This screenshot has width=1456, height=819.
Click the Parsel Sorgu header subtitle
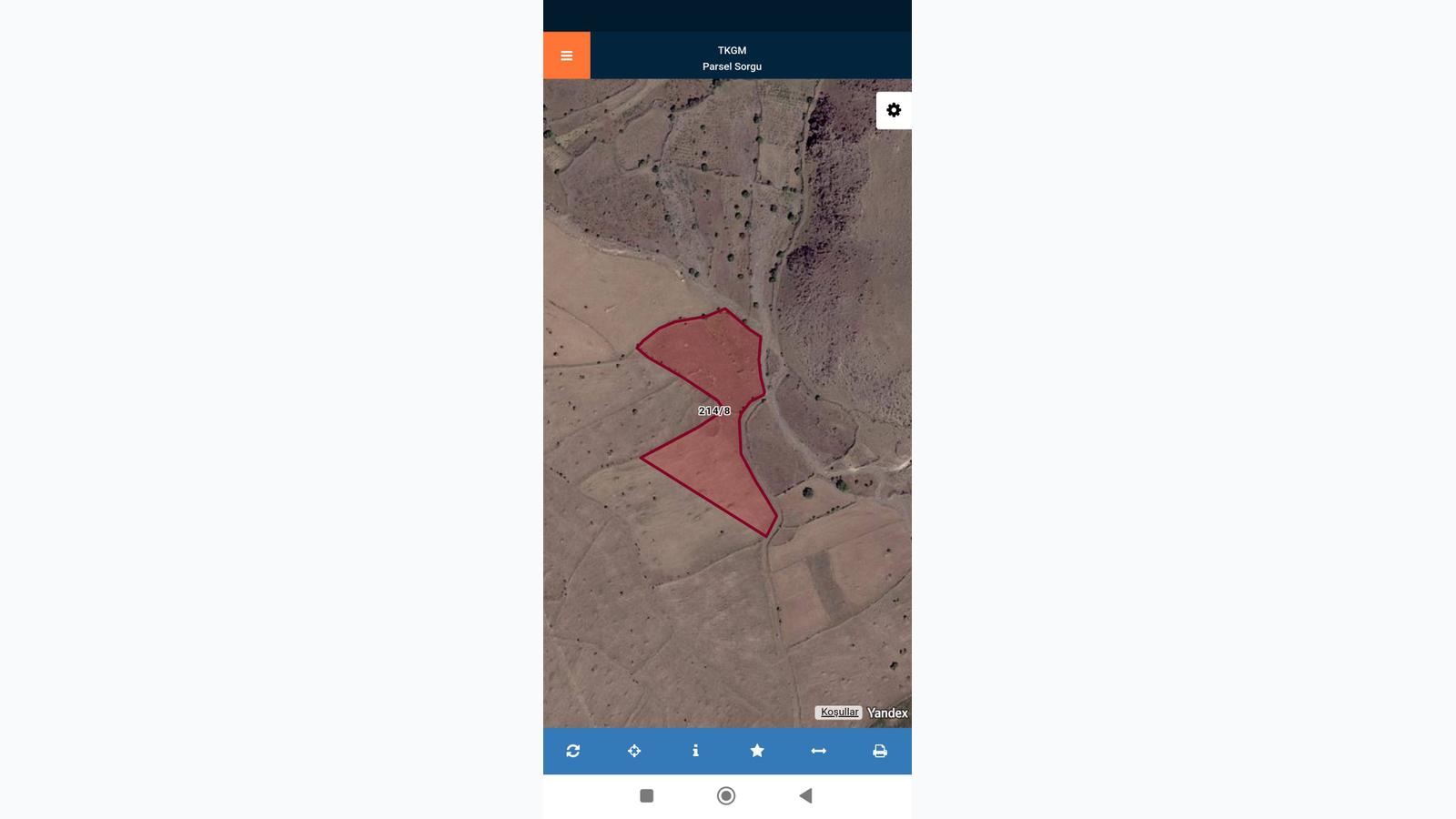[732, 66]
